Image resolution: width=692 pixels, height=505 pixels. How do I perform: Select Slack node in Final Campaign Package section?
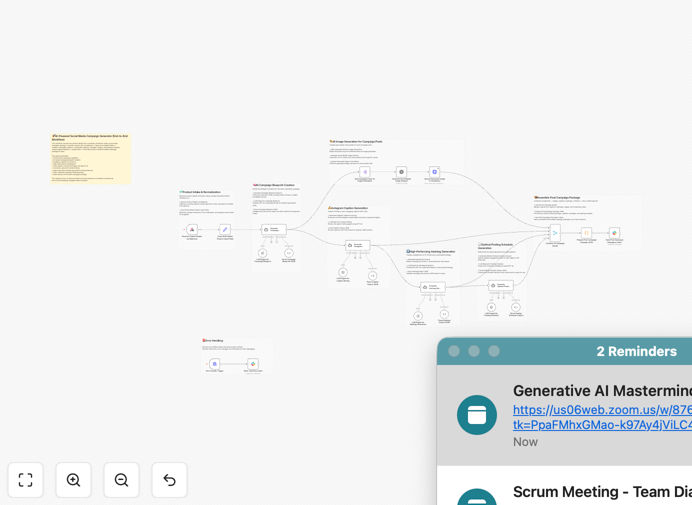(614, 233)
